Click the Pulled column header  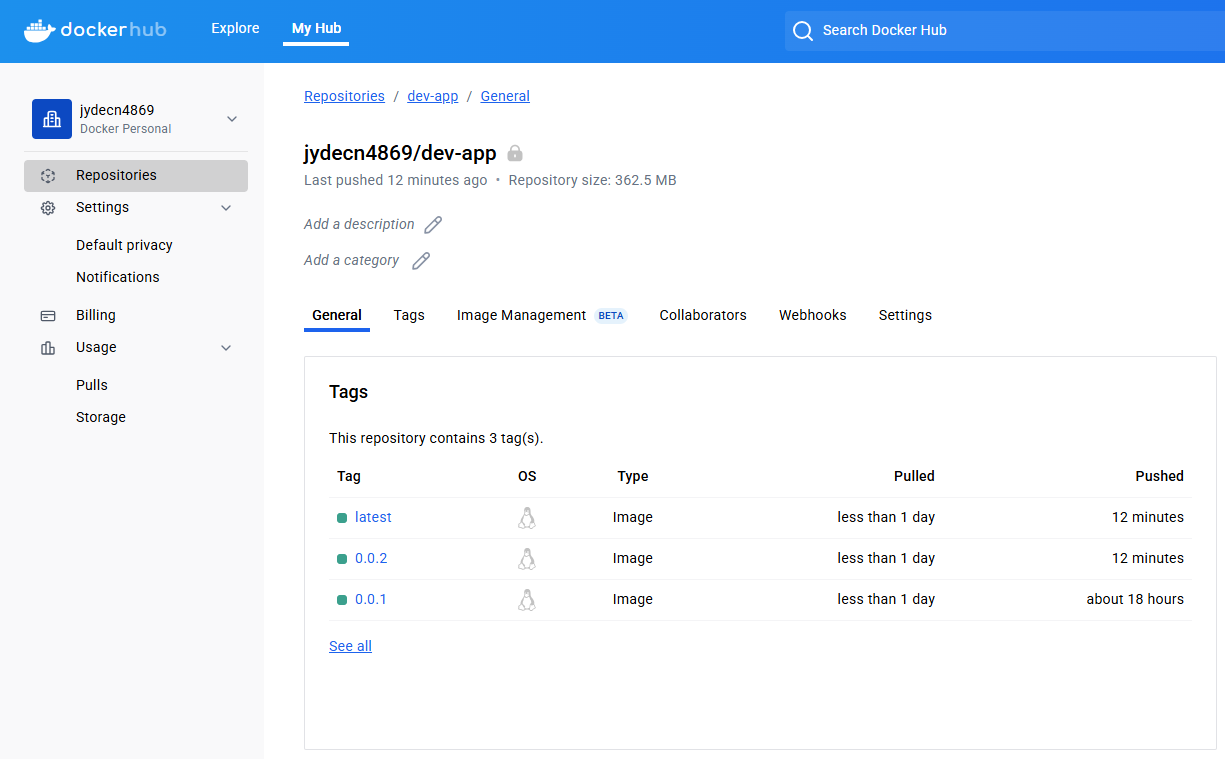coord(914,476)
